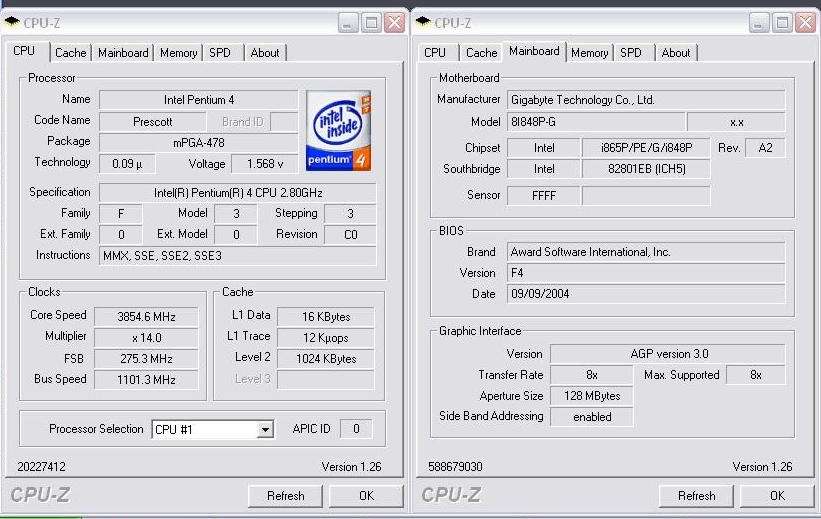The width and height of the screenshot is (821, 519).
Task: Click the FSB value 275.3 MHz
Action: [x=146, y=359]
